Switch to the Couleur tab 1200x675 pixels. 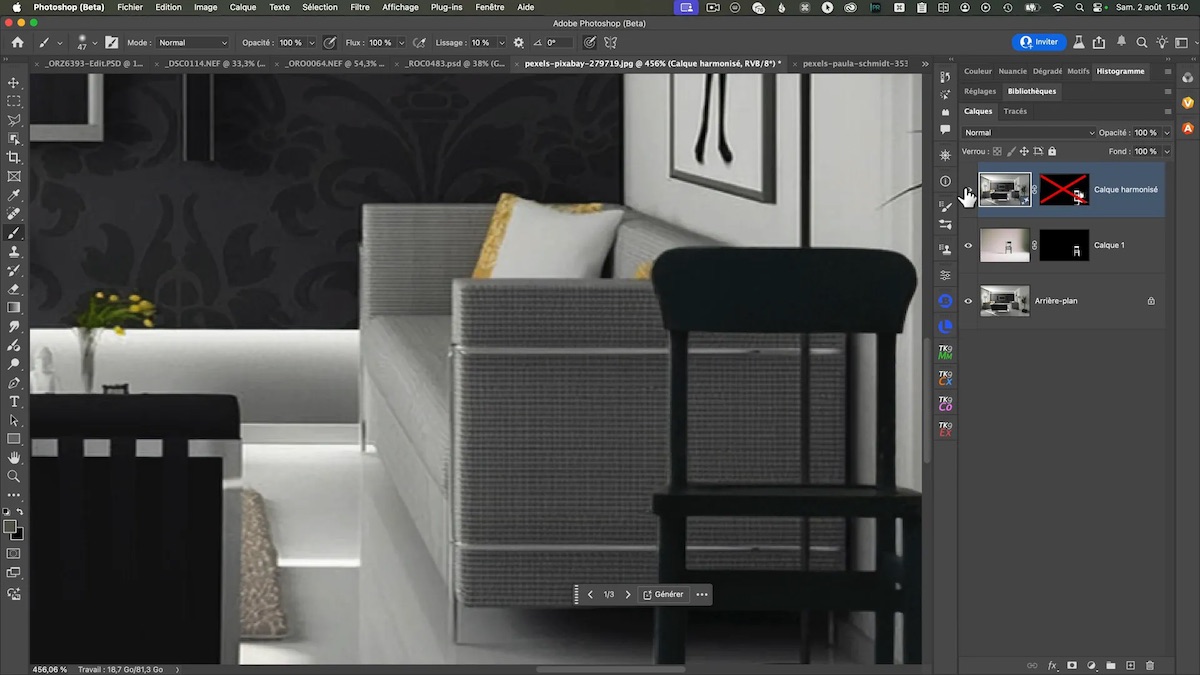[x=978, y=71]
